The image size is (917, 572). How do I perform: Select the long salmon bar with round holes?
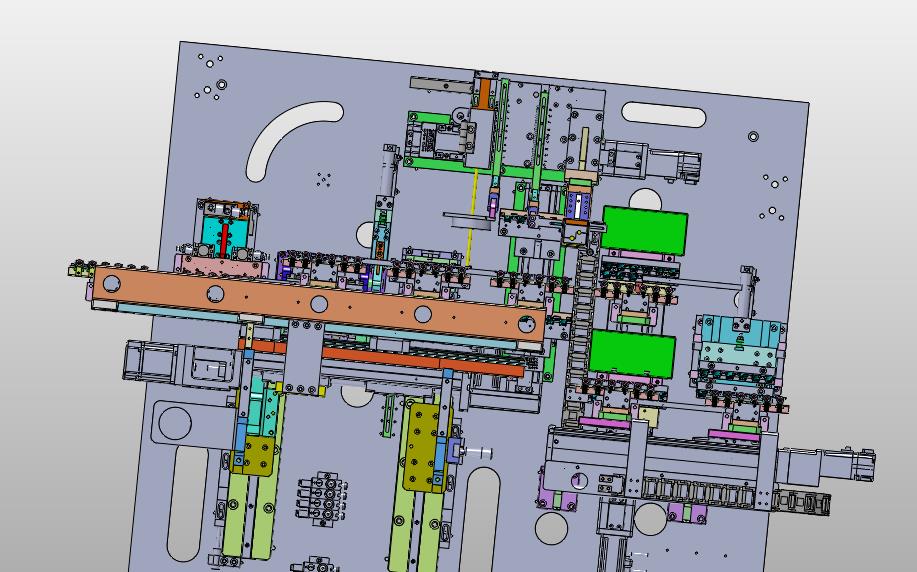pos(319,304)
